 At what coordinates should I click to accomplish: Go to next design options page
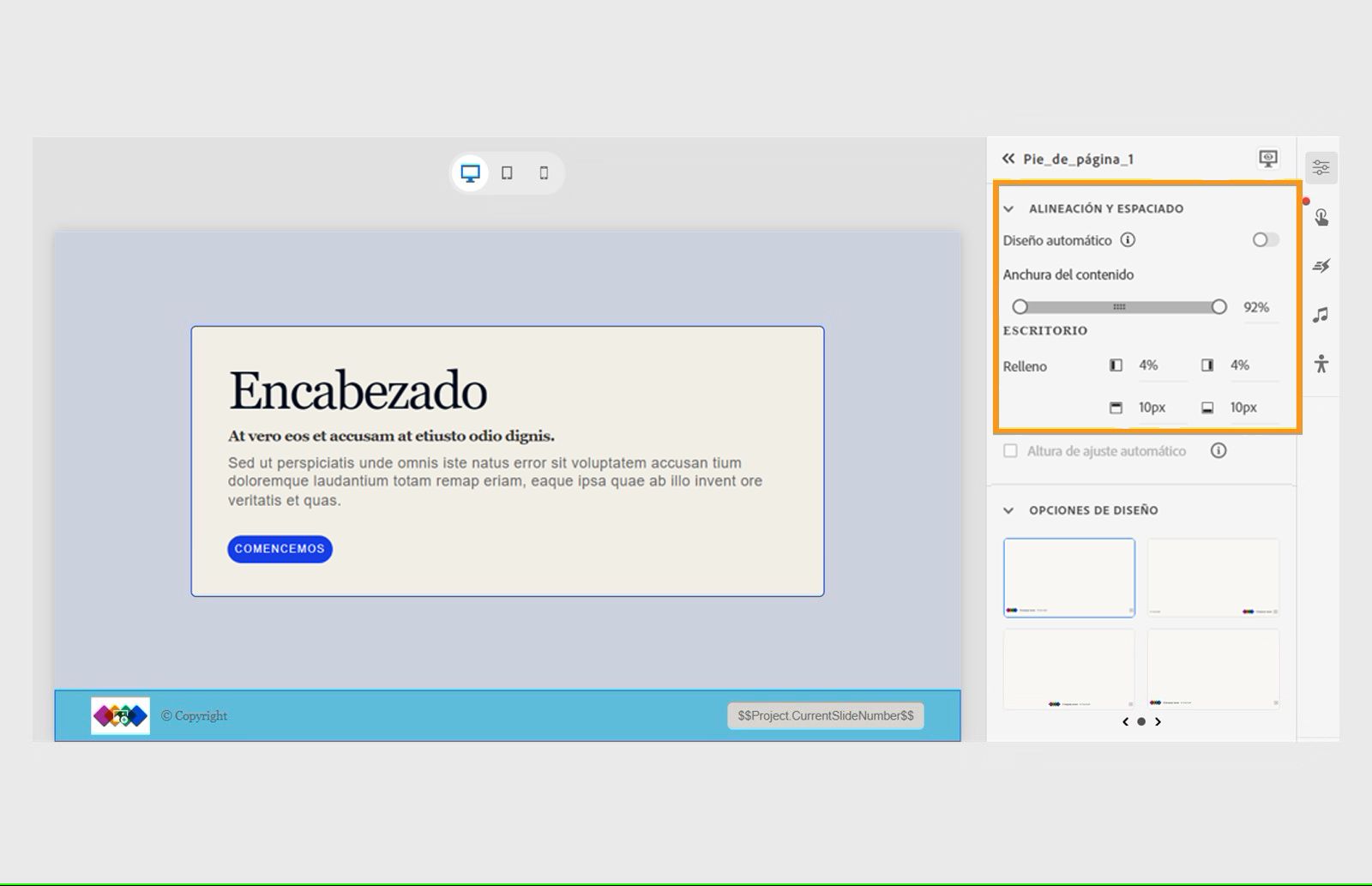point(1158,721)
